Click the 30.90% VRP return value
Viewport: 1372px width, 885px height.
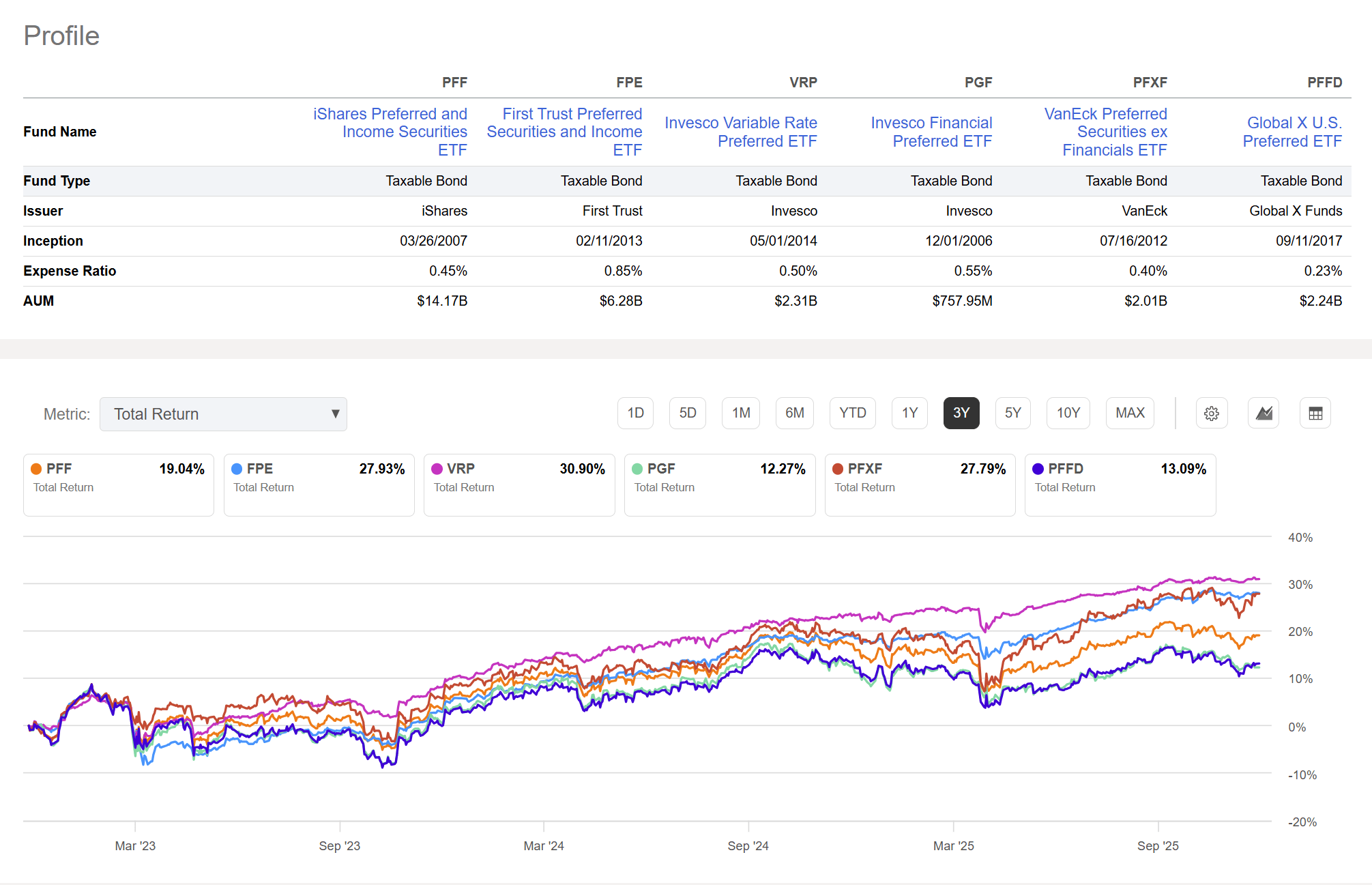tap(582, 469)
